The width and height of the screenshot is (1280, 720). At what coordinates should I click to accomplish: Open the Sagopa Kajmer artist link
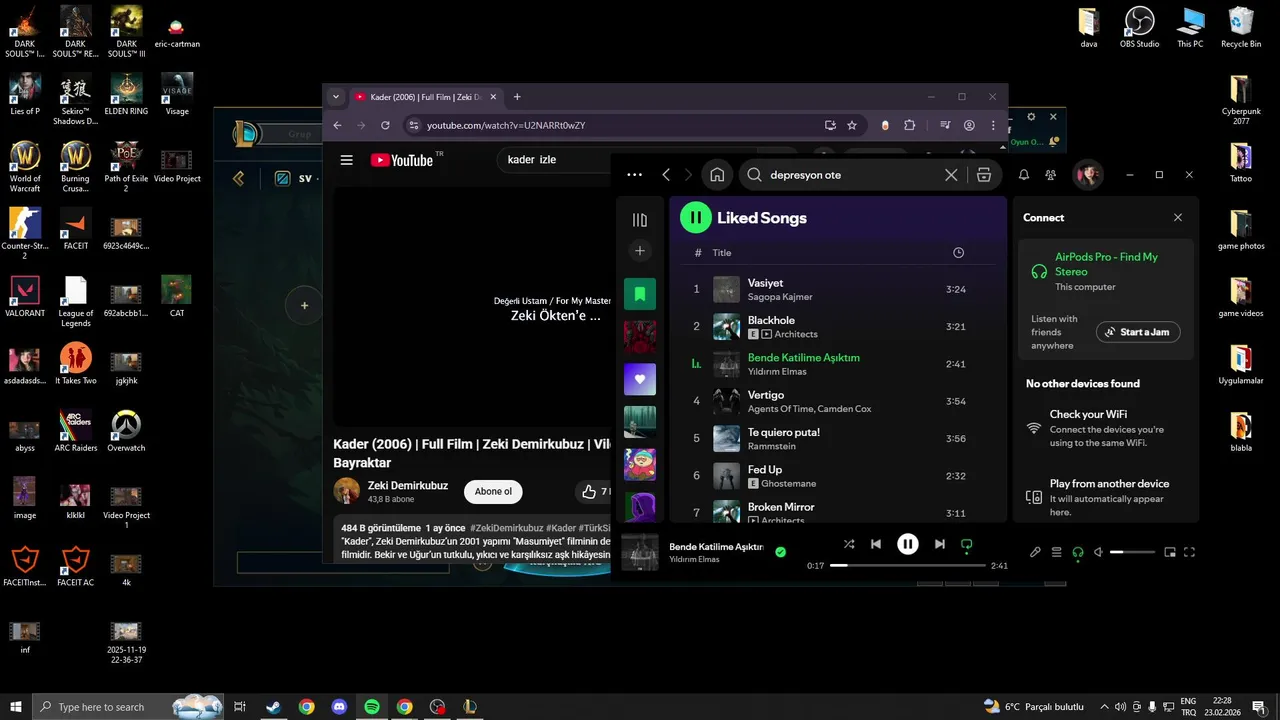[780, 297]
